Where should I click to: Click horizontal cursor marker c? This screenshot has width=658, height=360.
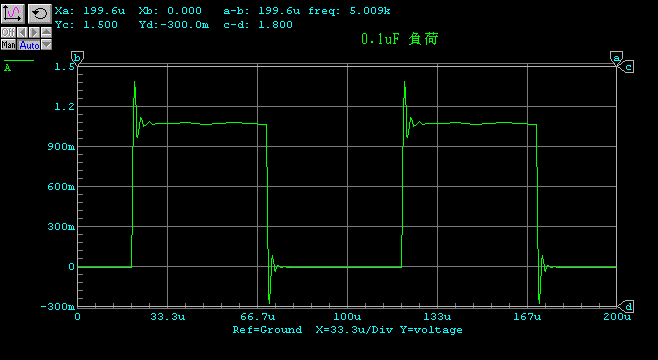click(627, 67)
